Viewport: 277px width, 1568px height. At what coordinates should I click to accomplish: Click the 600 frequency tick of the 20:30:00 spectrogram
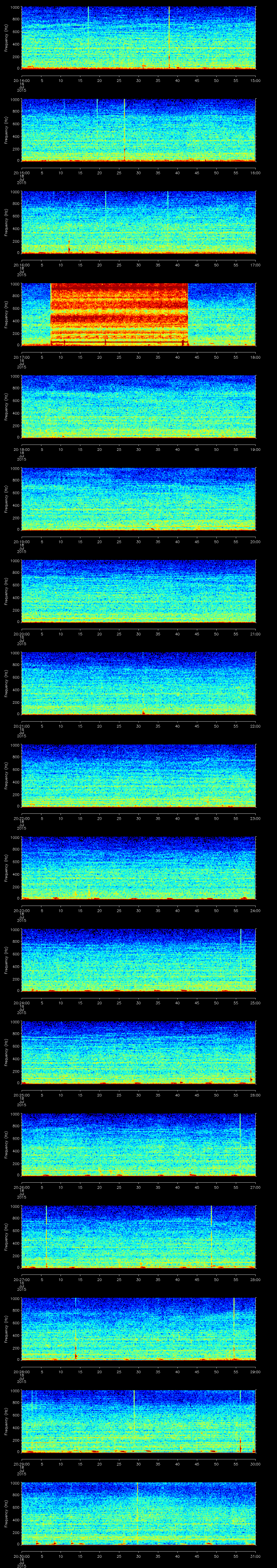16,1507
